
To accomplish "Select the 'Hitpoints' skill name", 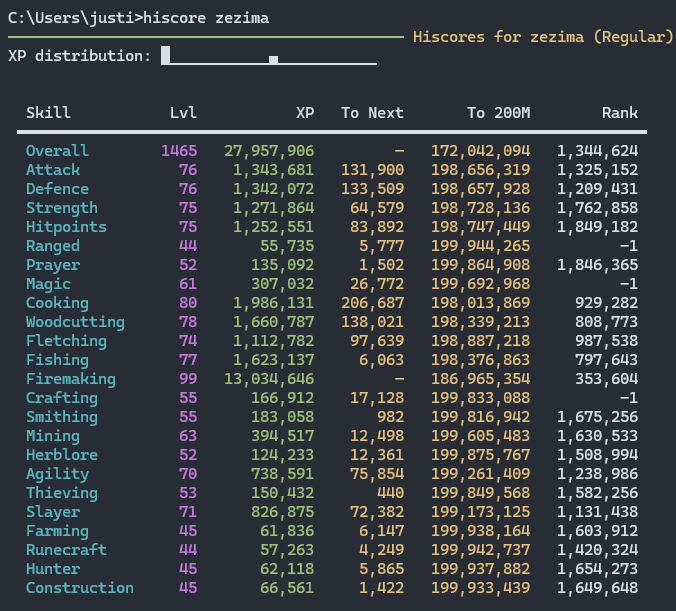I will 66,227.
